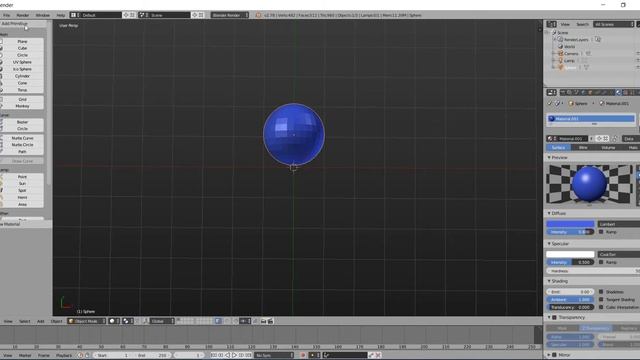The height and width of the screenshot is (360, 640).
Task: Add a Bezier curve
Action: pyautogui.click(x=22, y=122)
